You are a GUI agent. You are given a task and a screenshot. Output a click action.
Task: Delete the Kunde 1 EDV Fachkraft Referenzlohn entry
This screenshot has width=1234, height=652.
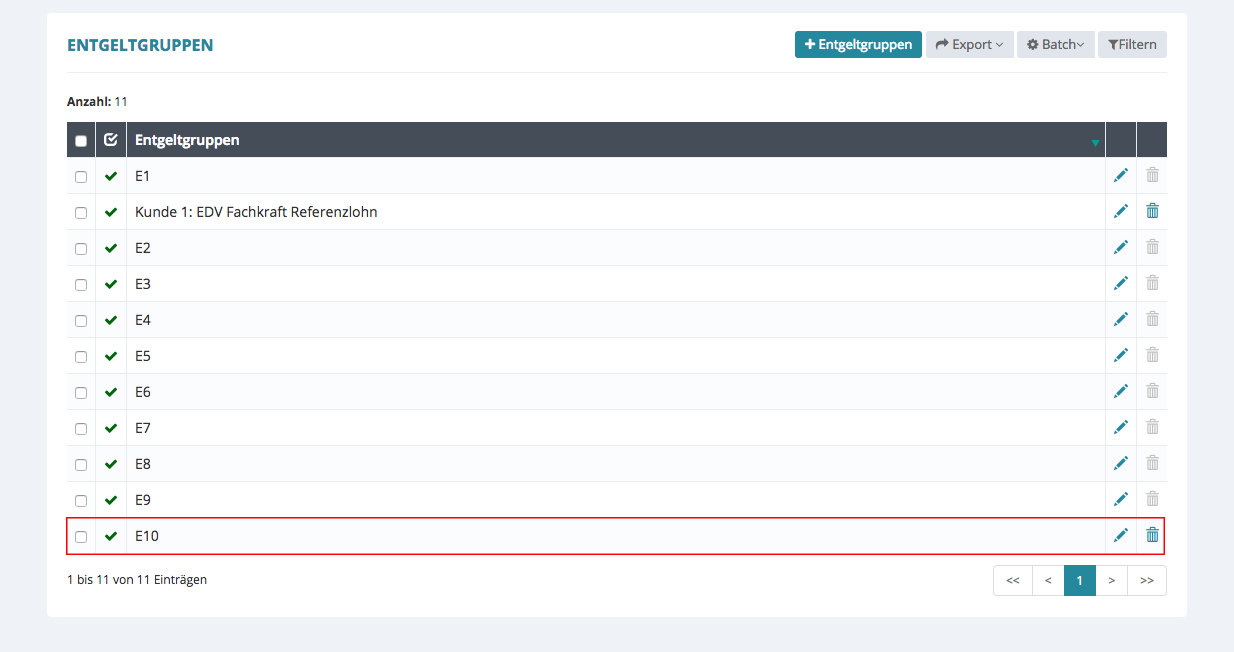tap(1152, 211)
